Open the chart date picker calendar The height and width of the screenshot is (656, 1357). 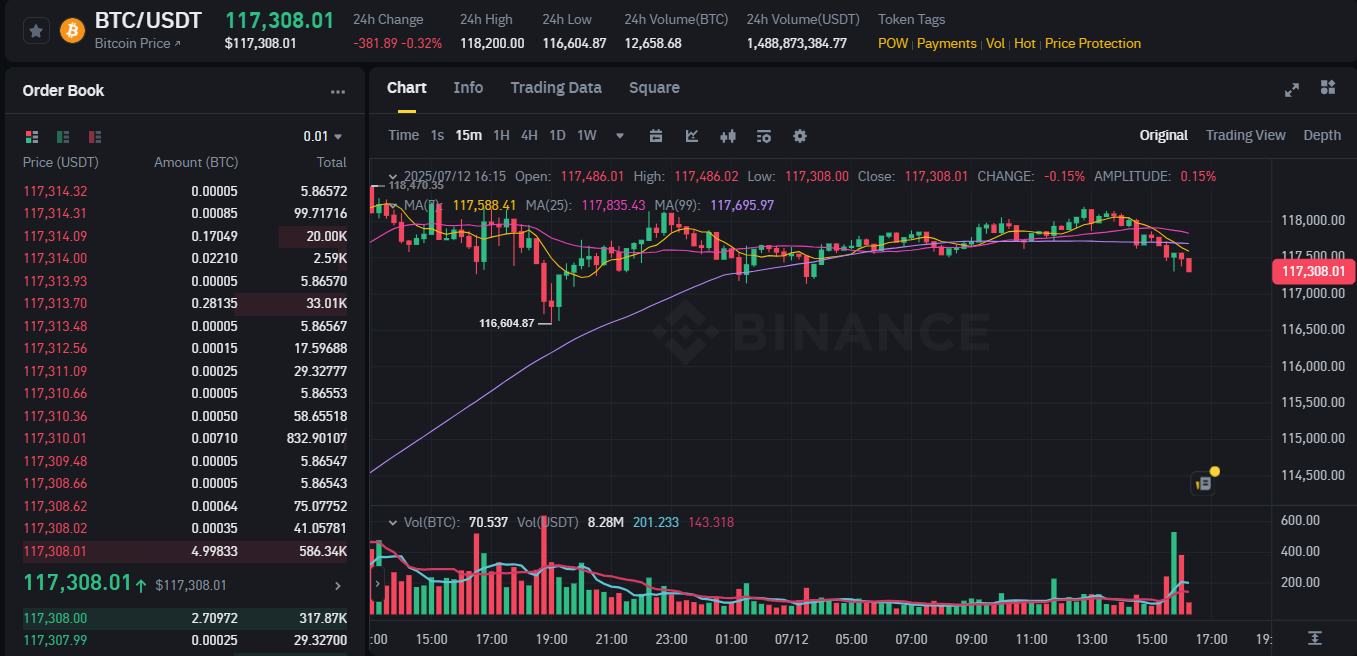pyautogui.click(x=656, y=136)
